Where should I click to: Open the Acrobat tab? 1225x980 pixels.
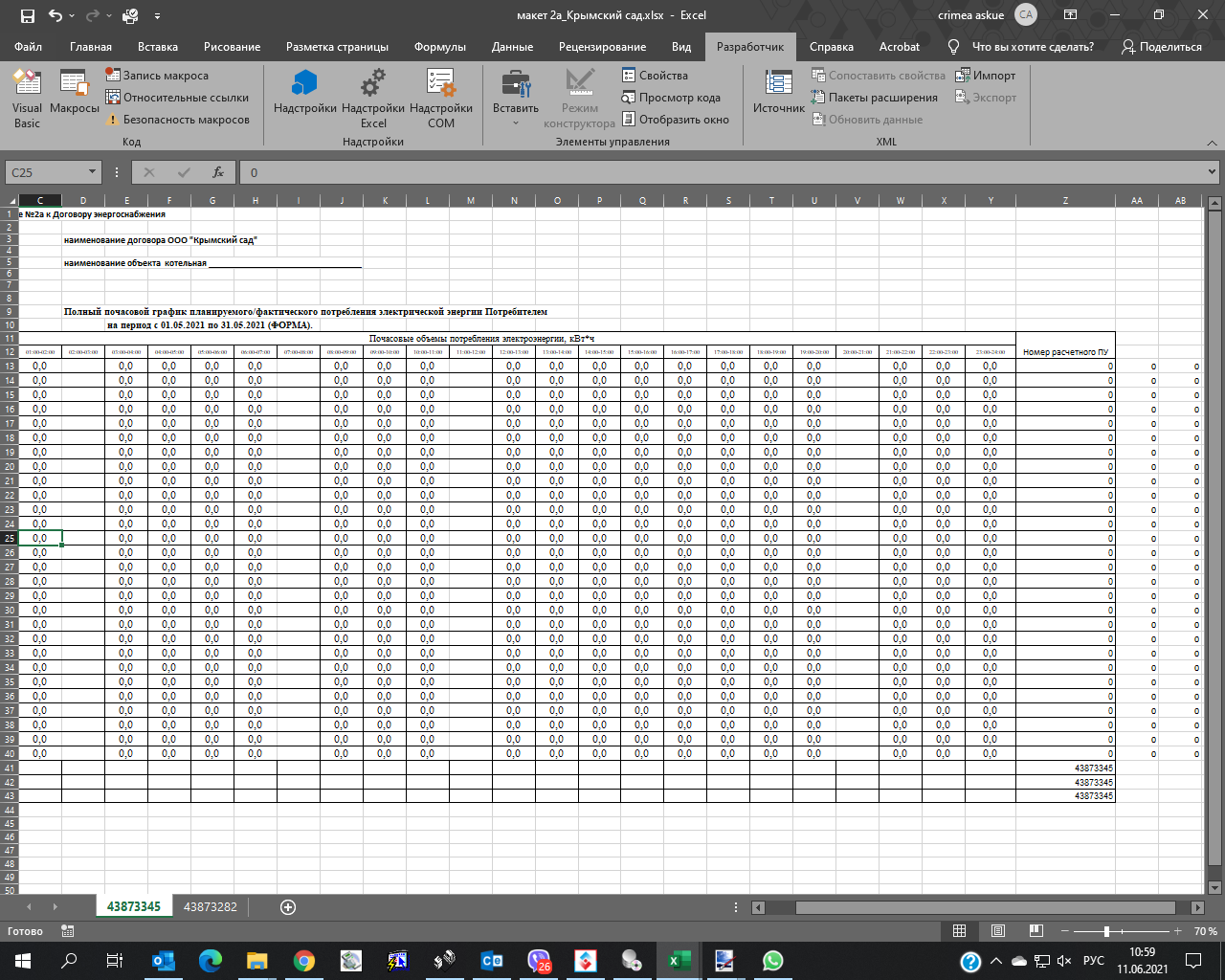(900, 46)
